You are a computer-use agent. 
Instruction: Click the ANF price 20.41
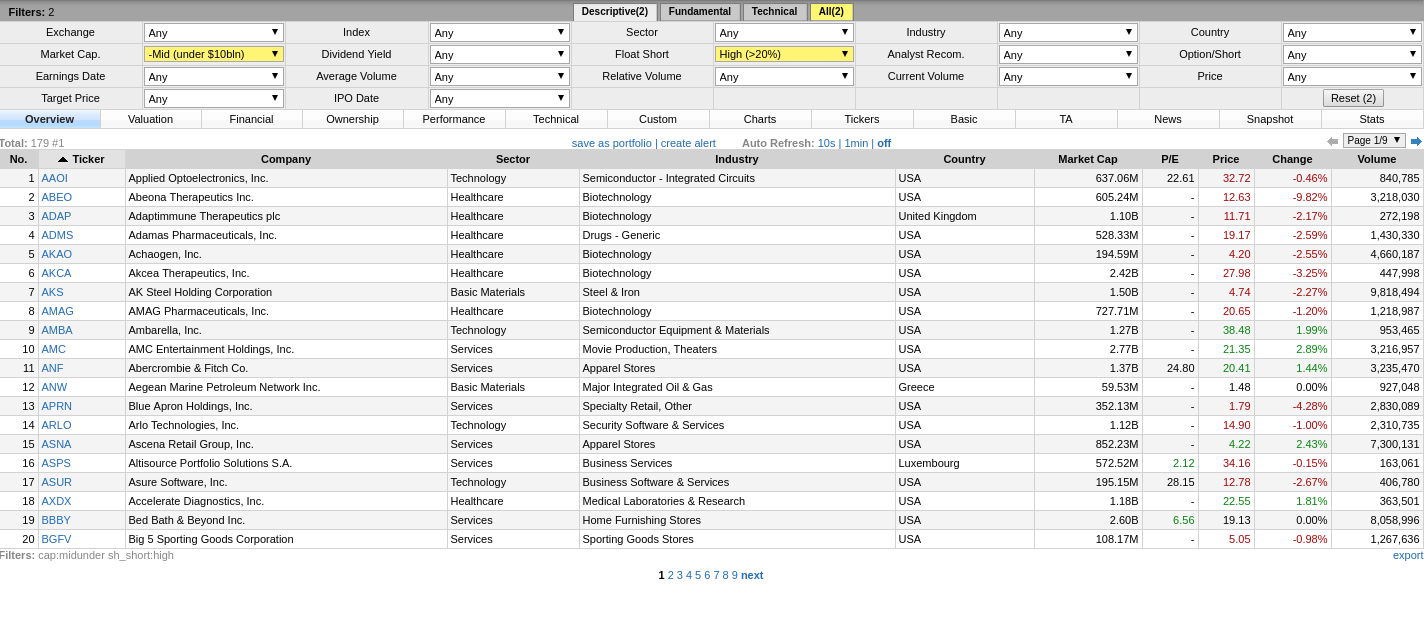click(x=1237, y=368)
